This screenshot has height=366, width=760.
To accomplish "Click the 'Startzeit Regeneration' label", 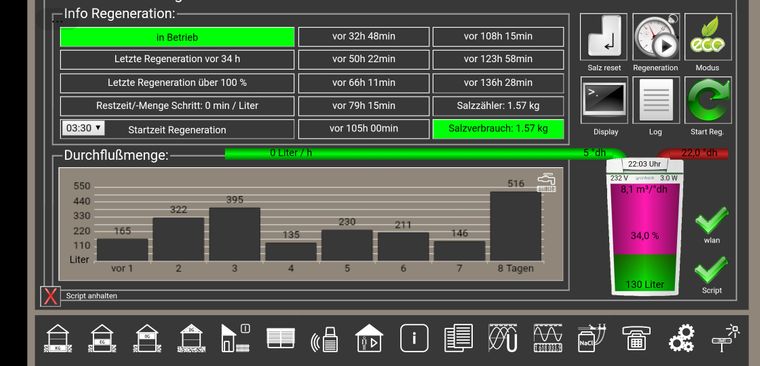I will tap(177, 130).
